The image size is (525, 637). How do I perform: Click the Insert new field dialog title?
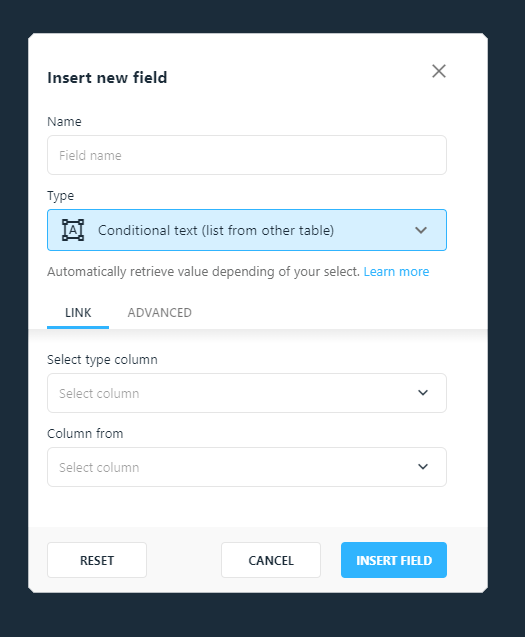coord(107,78)
